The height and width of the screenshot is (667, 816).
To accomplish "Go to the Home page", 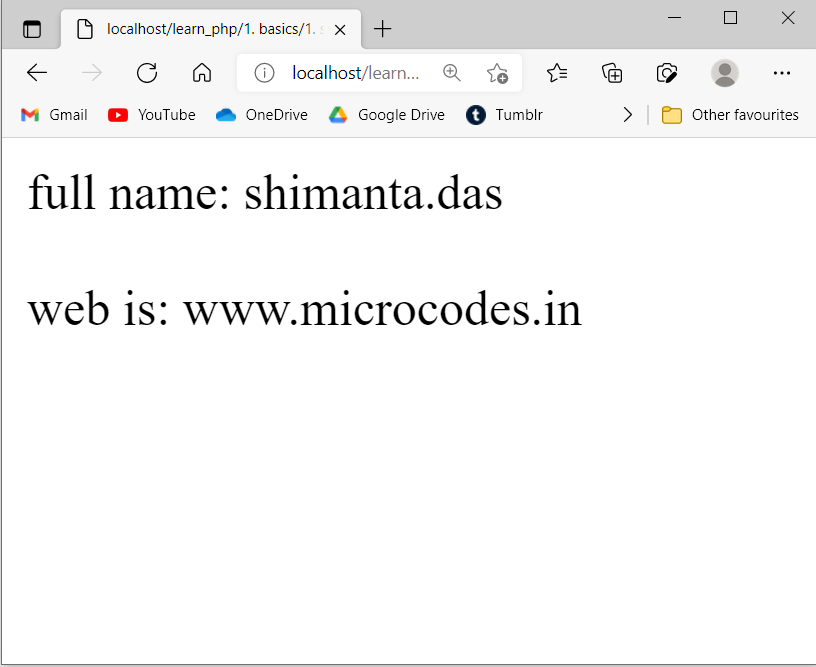I will pos(202,73).
